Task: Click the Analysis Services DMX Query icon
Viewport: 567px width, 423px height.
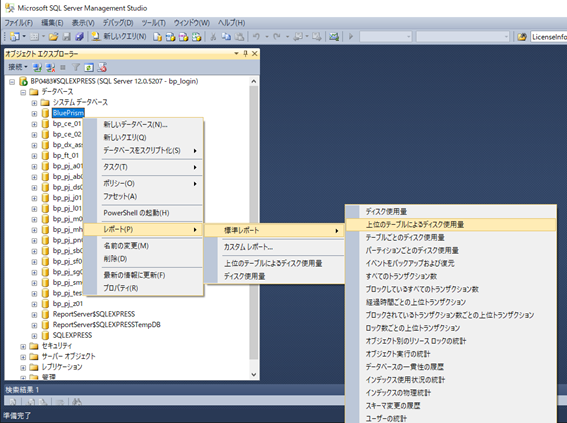Action: coord(183,37)
